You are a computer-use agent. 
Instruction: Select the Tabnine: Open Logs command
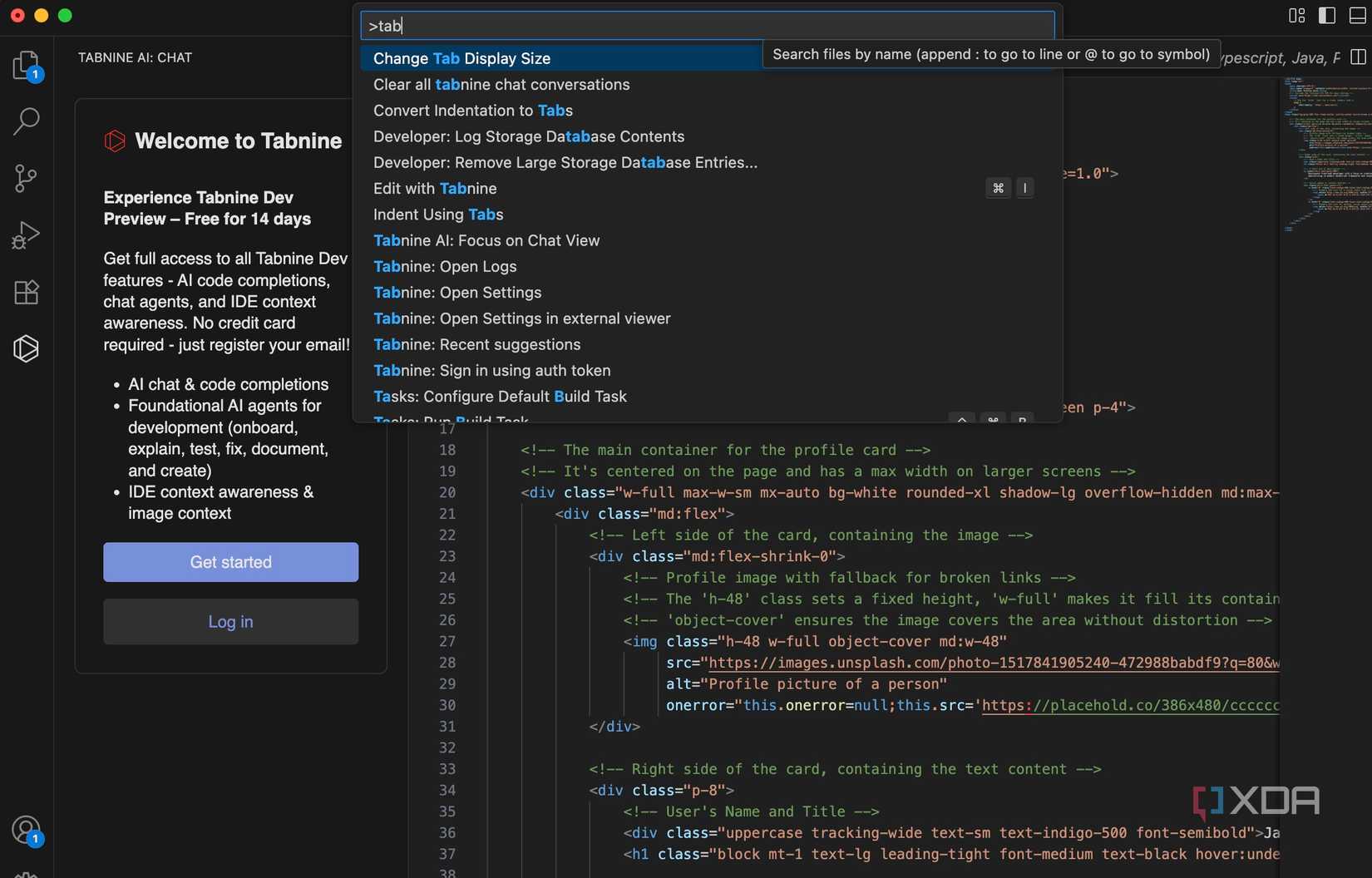(x=445, y=266)
